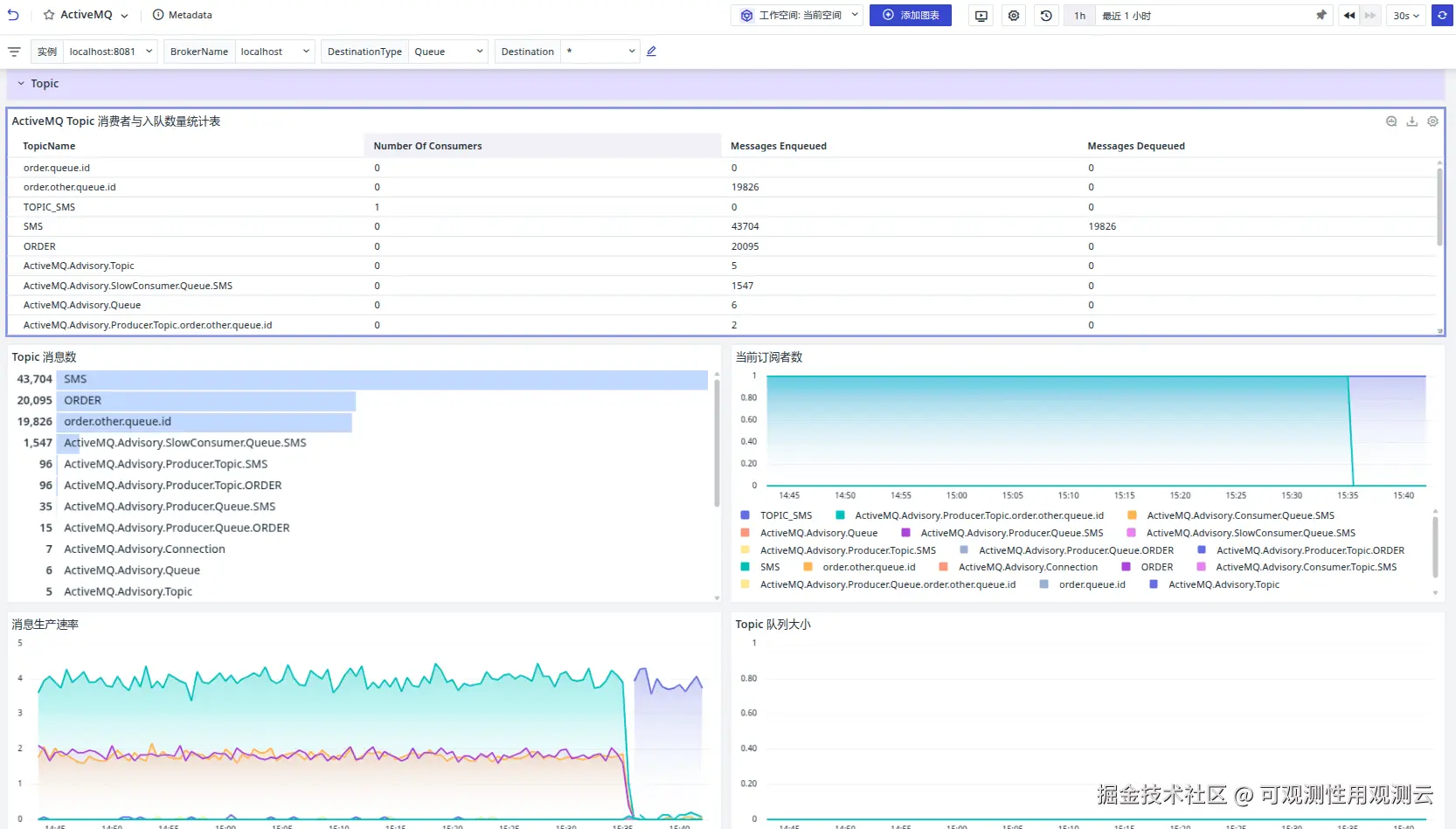Download the Topic table data

(1411, 121)
